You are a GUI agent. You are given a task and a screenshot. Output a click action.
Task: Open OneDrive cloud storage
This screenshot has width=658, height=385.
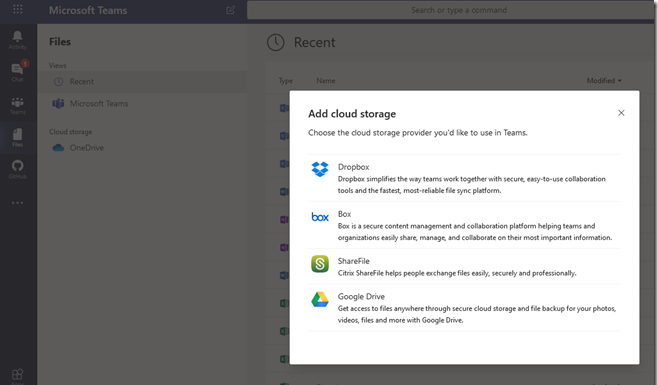coord(143,147)
